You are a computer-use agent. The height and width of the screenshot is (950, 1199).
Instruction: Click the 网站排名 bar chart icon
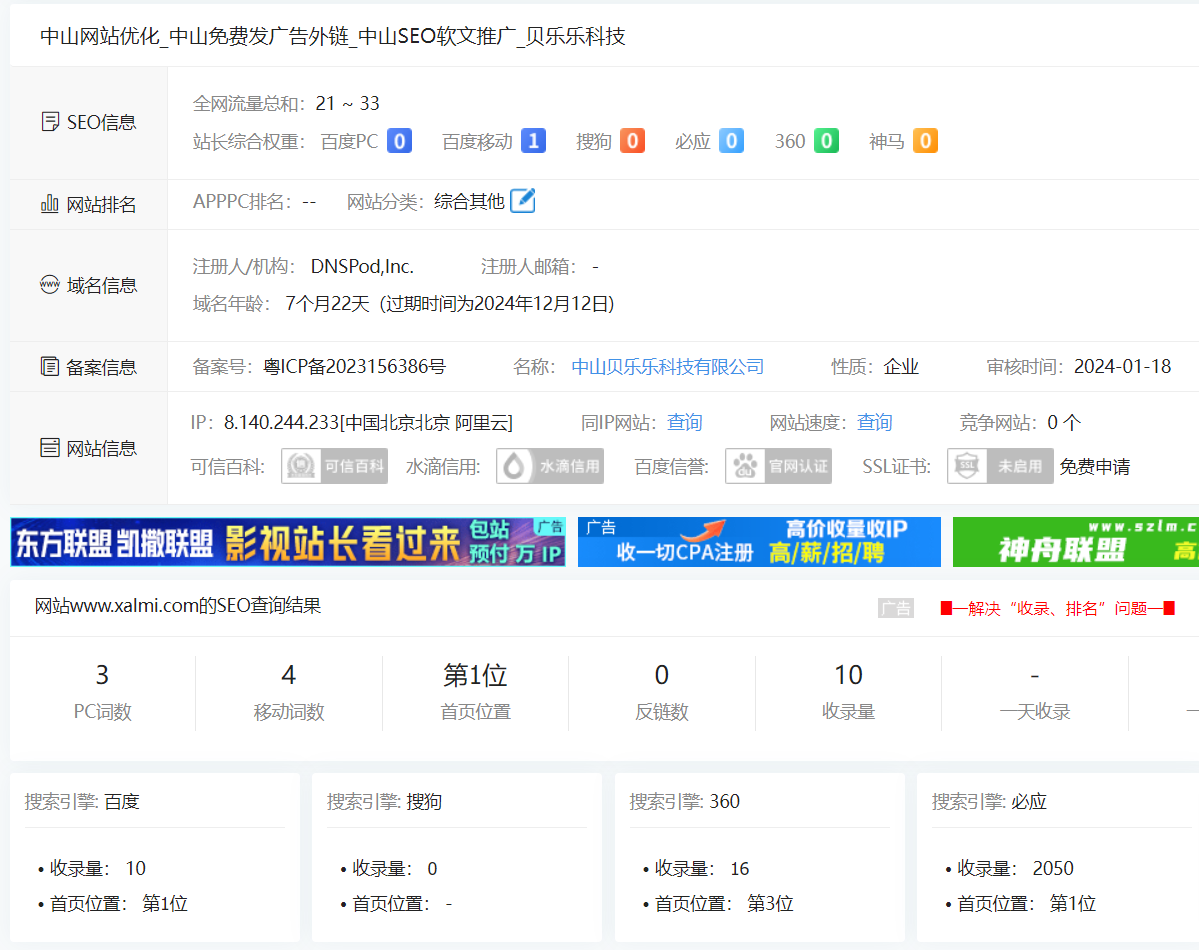point(50,203)
